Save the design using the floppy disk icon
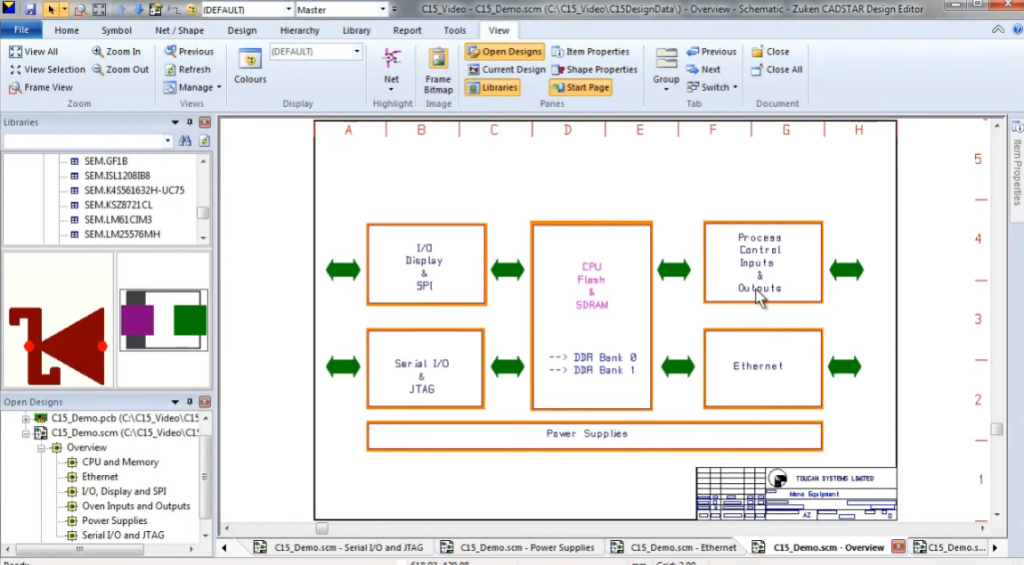 [x=30, y=9]
